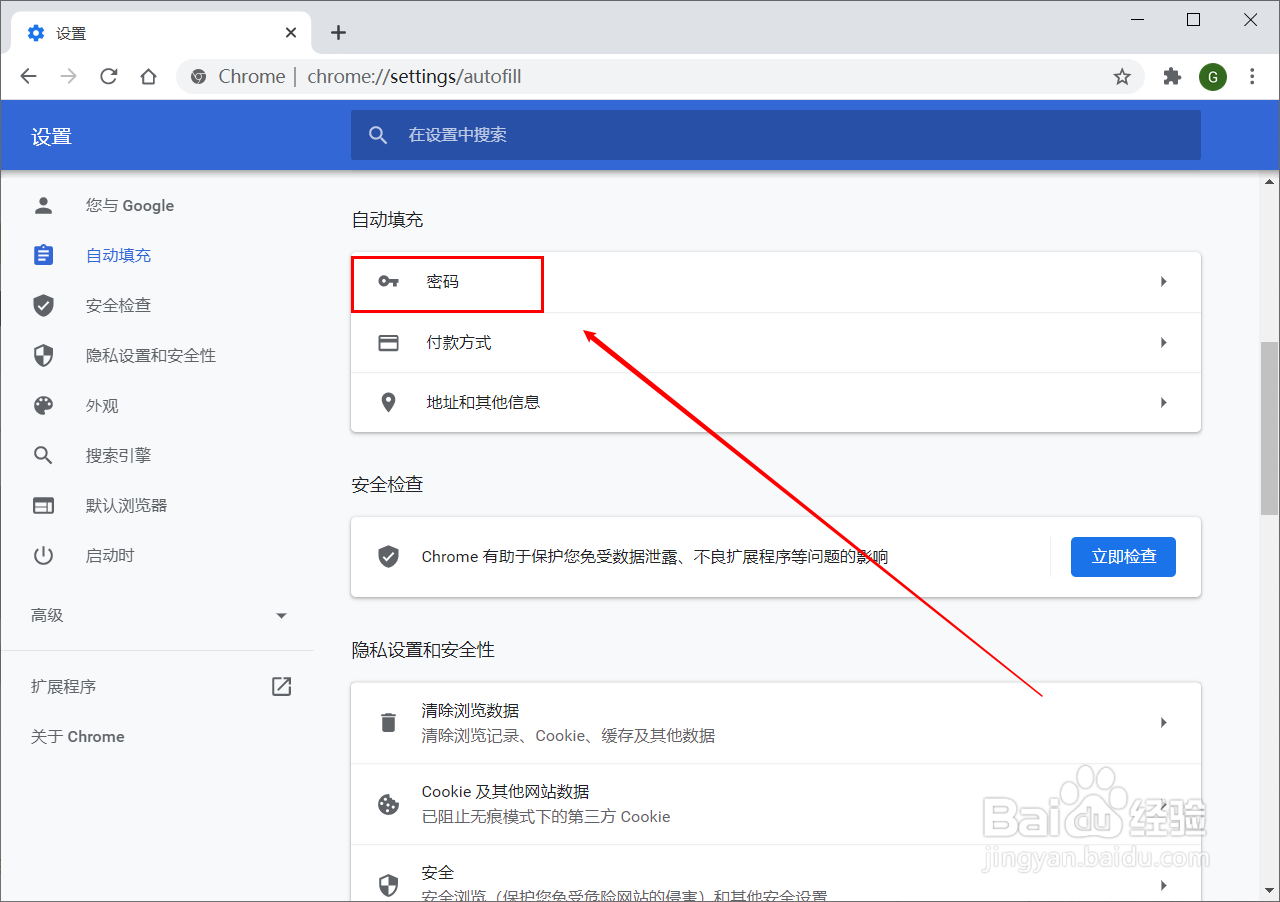Click the page vertical scrollbar thumb
The height and width of the screenshot is (902, 1280).
point(1269,428)
